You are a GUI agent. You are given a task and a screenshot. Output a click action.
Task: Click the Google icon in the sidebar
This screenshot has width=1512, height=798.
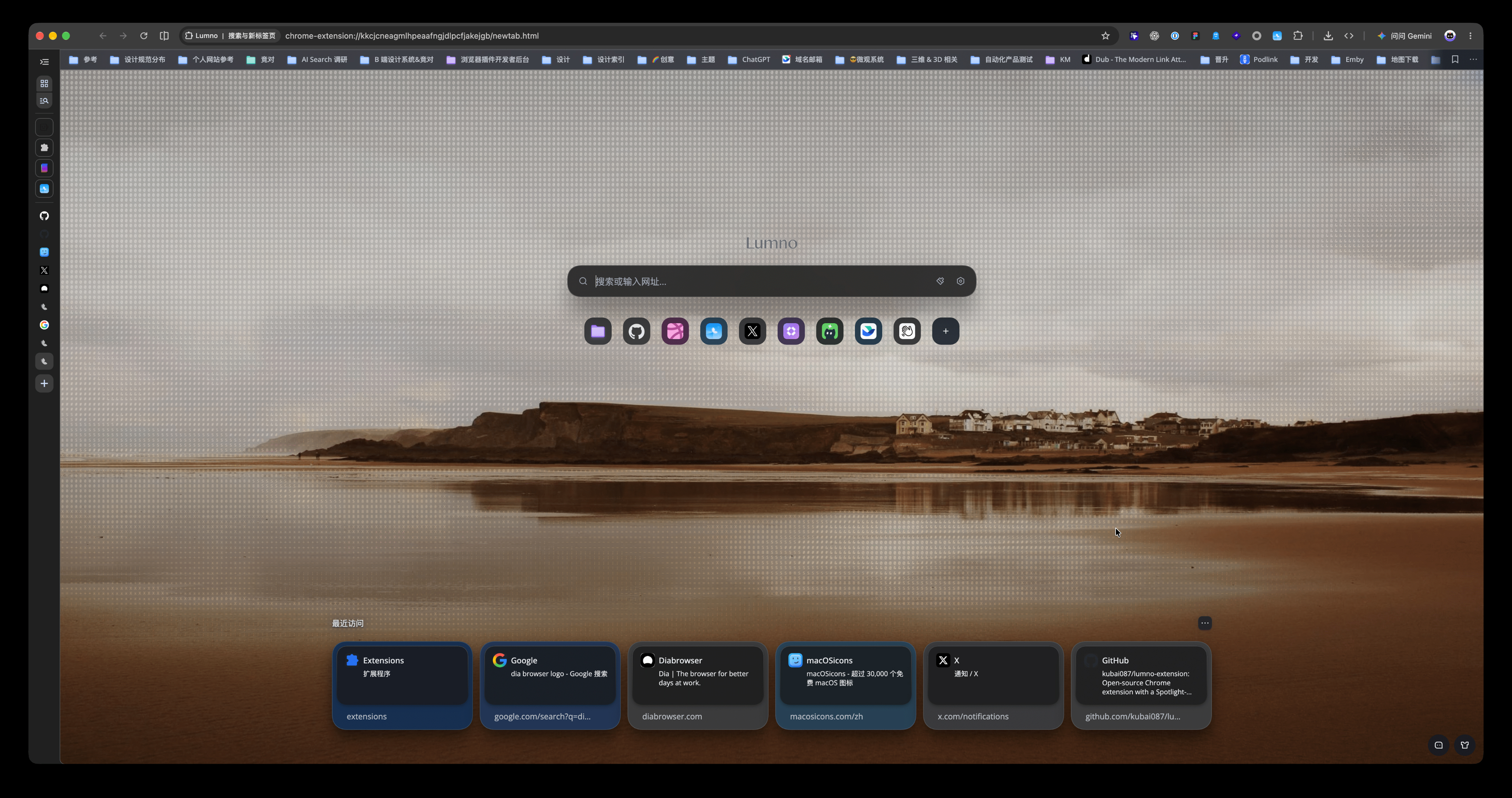tap(44, 325)
